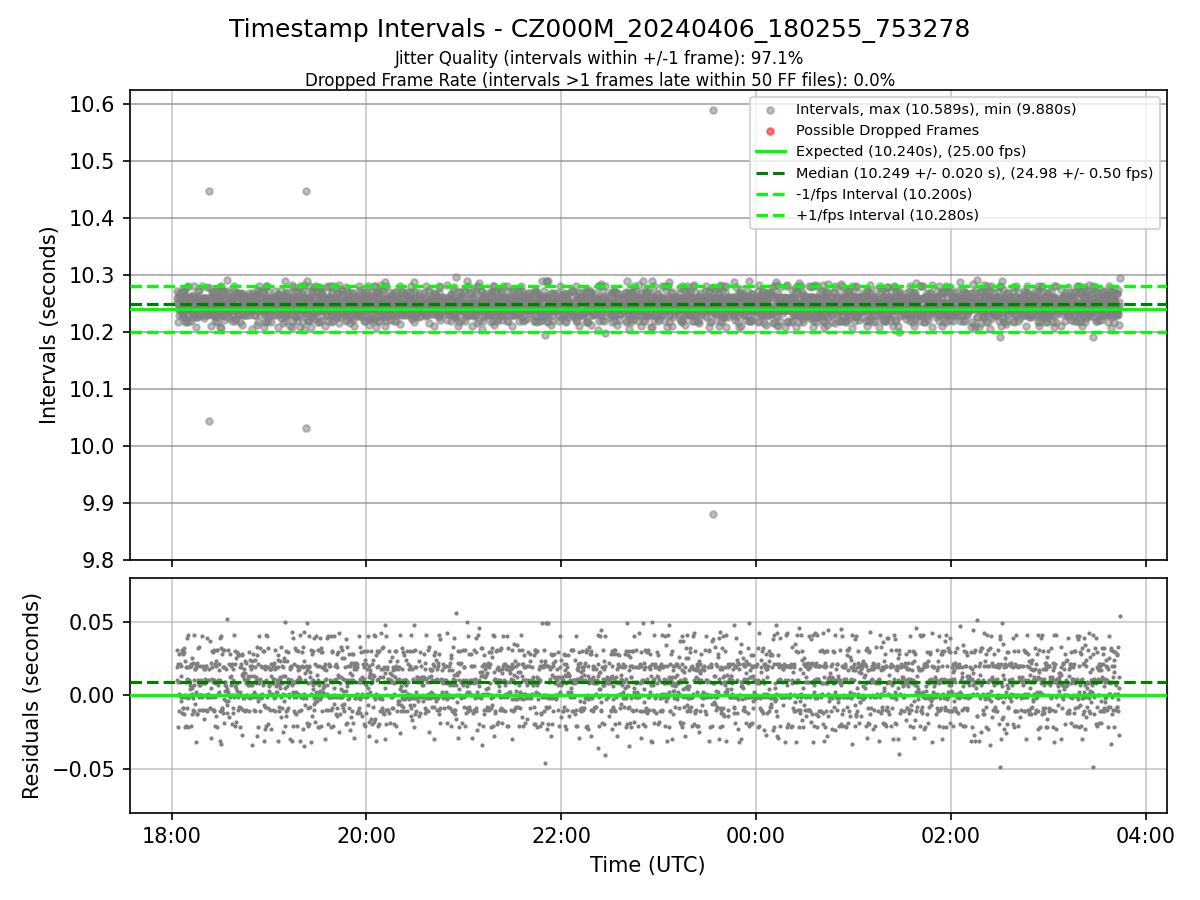This screenshot has height=900, width=1200.
Task: Click the maximum outlier point near 10.59 seconds
Action: pos(713,110)
